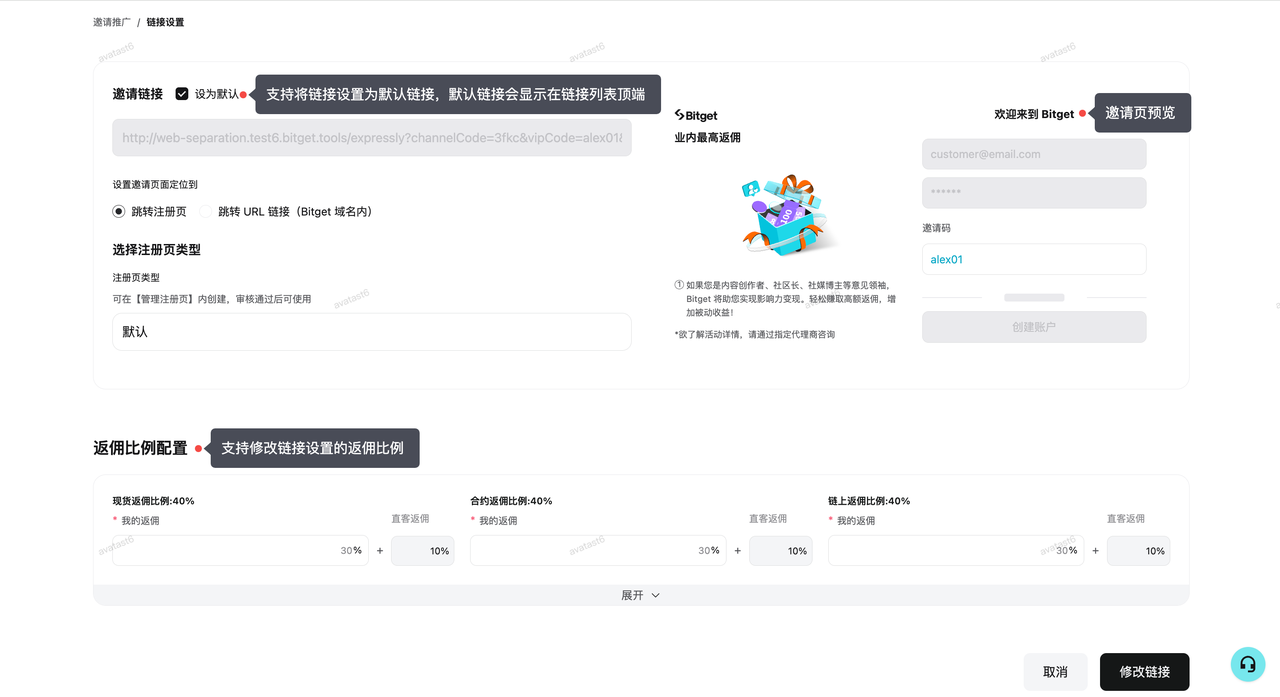Click the 邀请链接 heading

coord(138,94)
